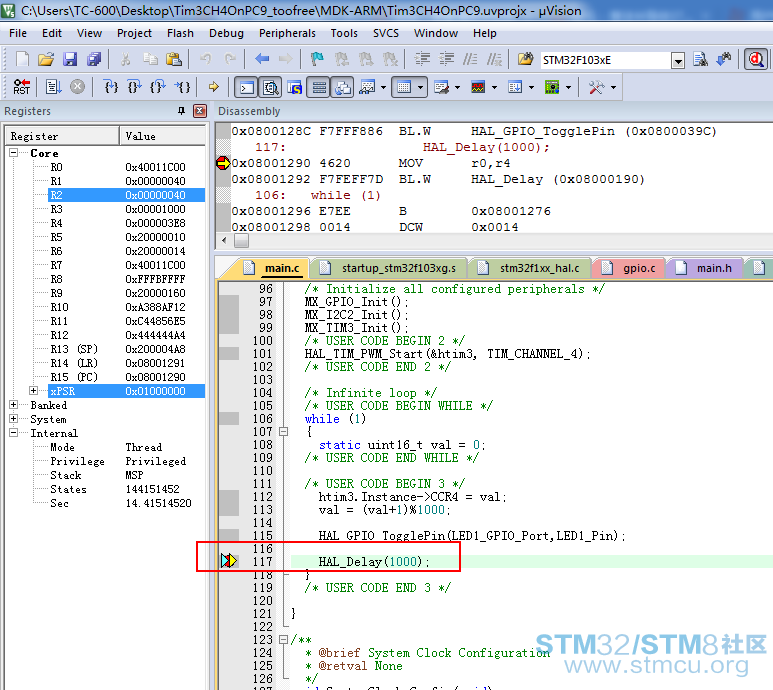Save all files with the stacked floppy icon
Viewport: 773px width, 690px height.
[x=94, y=60]
